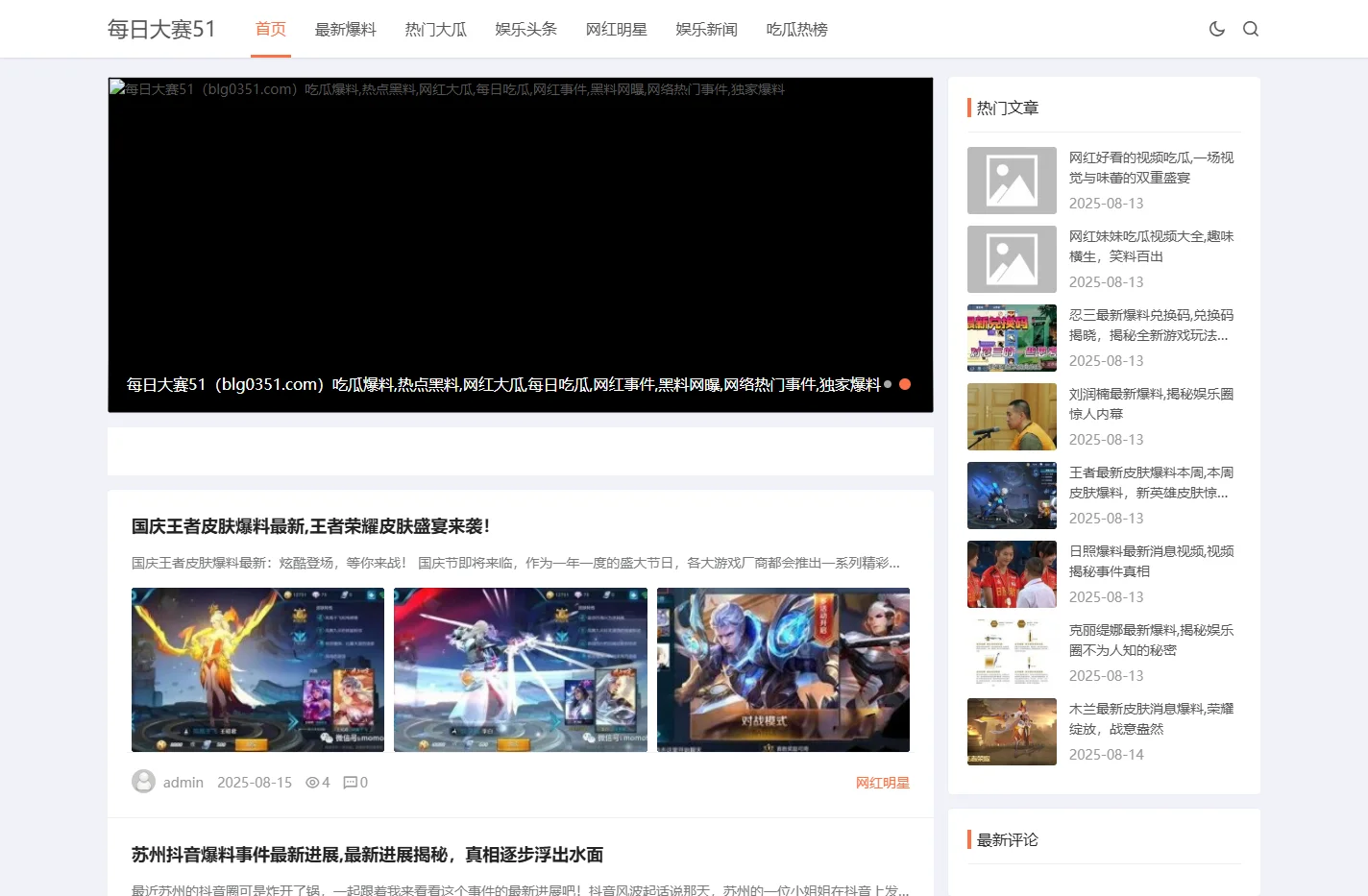Open hot article 忍三最新爆料兑换码
Viewport: 1368px width, 896px height.
pos(1152,325)
